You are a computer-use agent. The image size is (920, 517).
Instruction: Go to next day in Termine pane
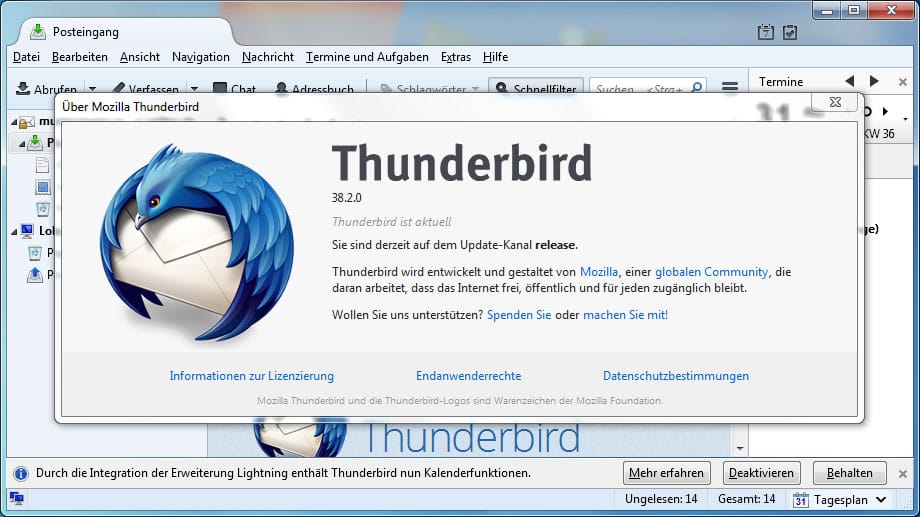pos(874,81)
